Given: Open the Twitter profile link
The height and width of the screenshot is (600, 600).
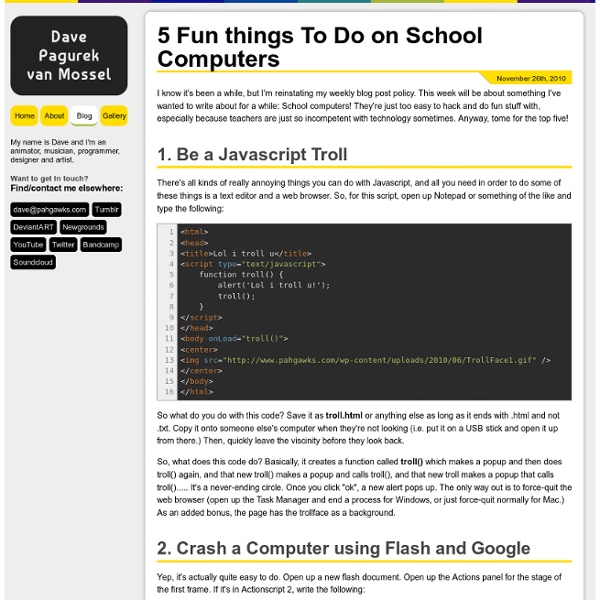Looking at the screenshot, I should coord(63,245).
